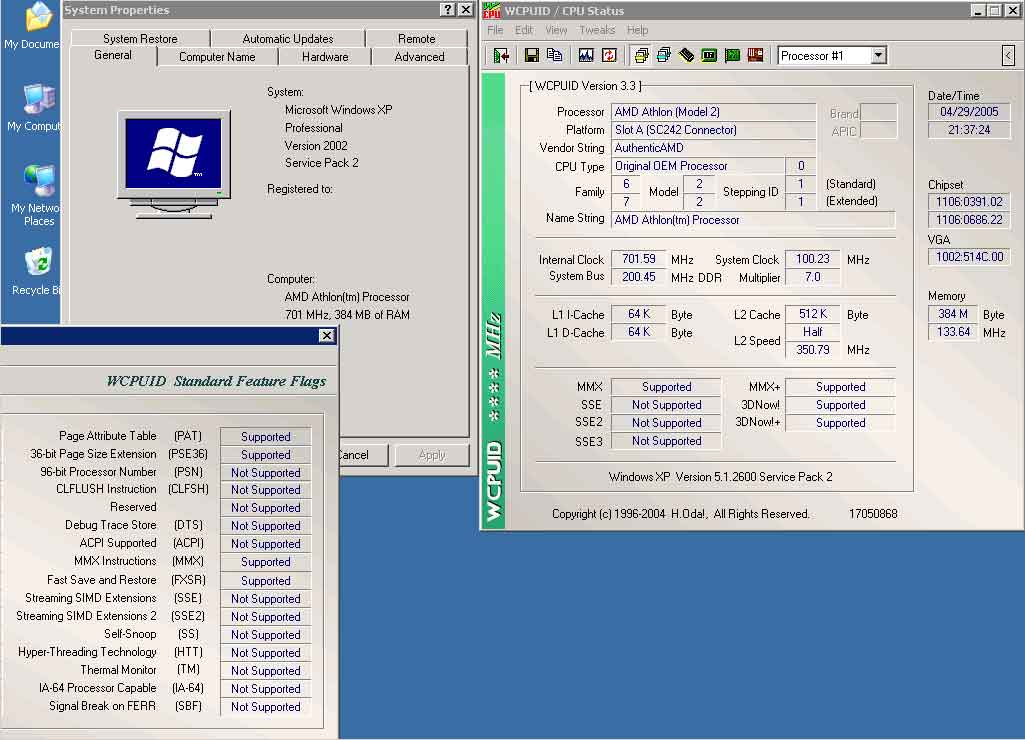
Task: Click the green expansion card toolbar icon
Action: coord(732,56)
